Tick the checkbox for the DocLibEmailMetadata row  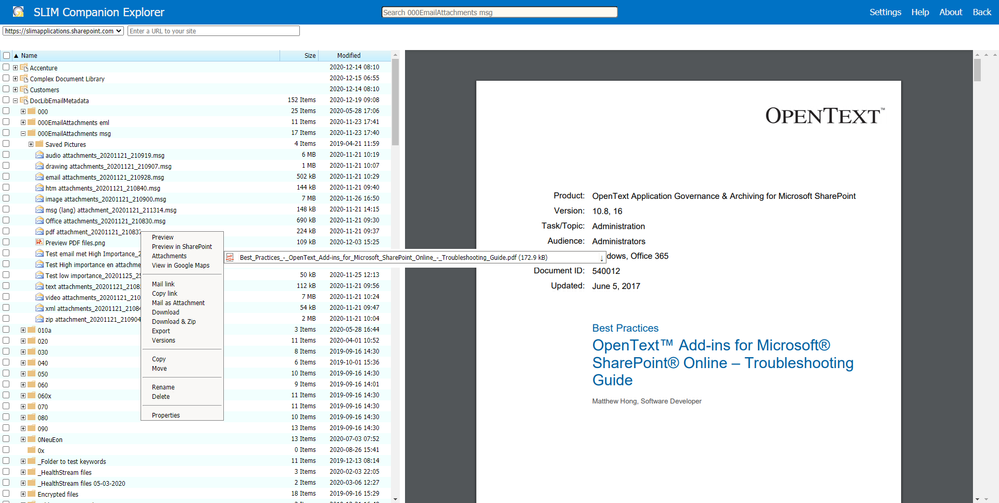click(x=6, y=101)
